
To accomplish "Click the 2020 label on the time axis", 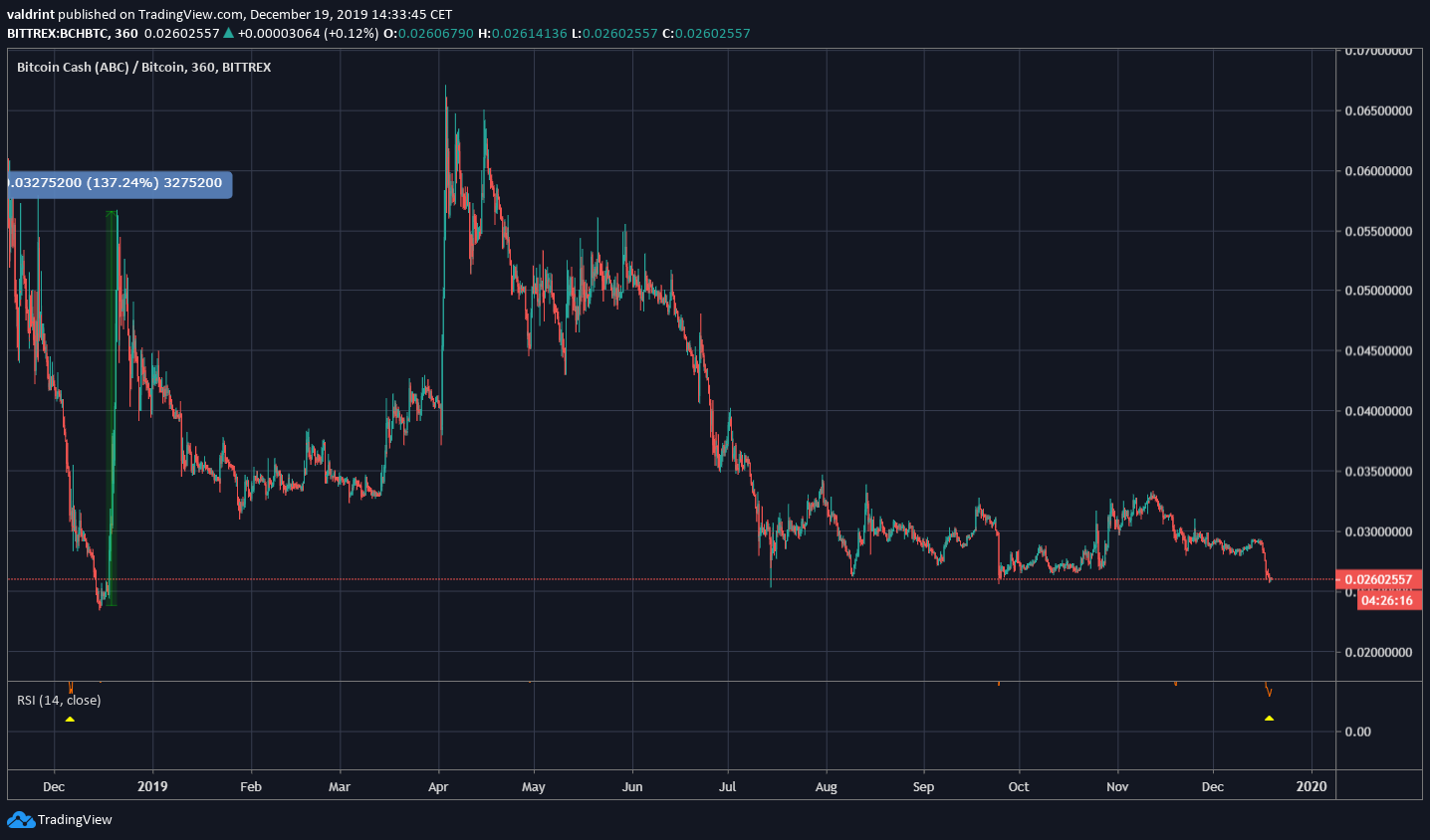I will 1311,786.
